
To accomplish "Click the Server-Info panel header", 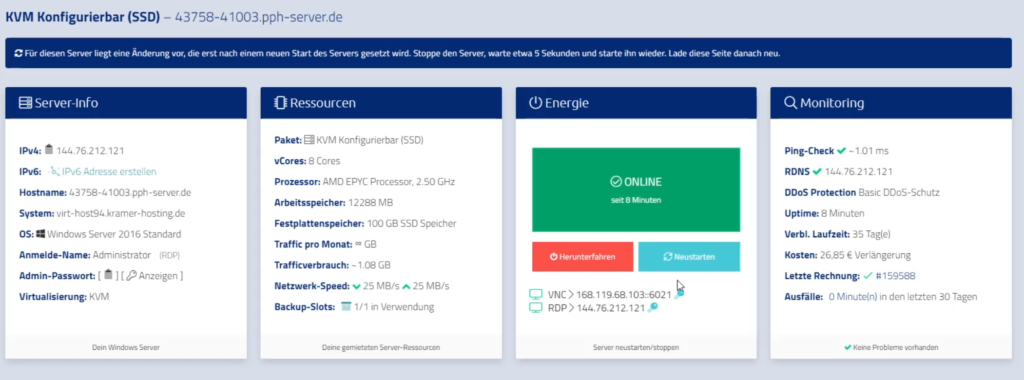I will click(x=126, y=103).
